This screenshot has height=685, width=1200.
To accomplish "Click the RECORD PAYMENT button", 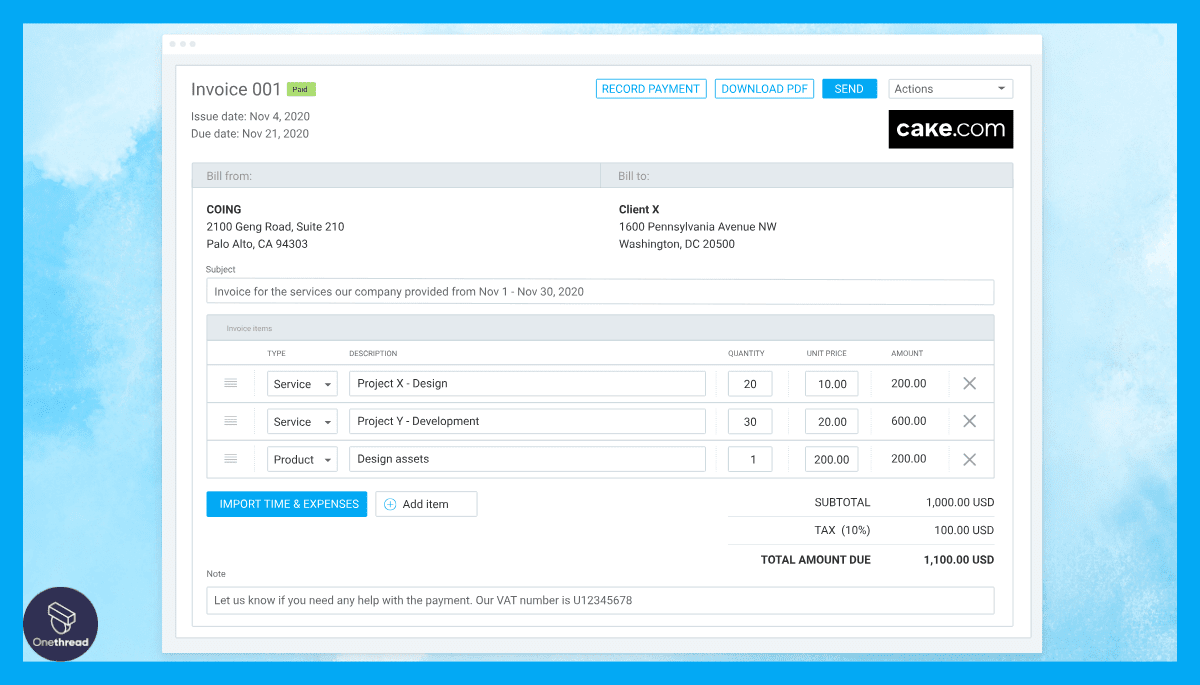I will (x=651, y=88).
